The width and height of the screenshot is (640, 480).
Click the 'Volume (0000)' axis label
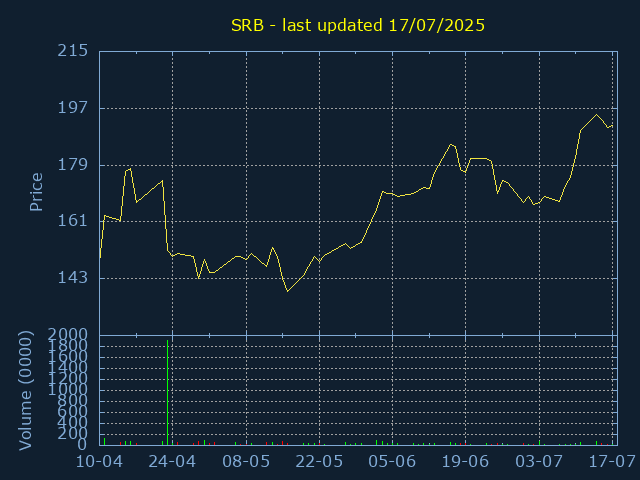click(x=25, y=391)
